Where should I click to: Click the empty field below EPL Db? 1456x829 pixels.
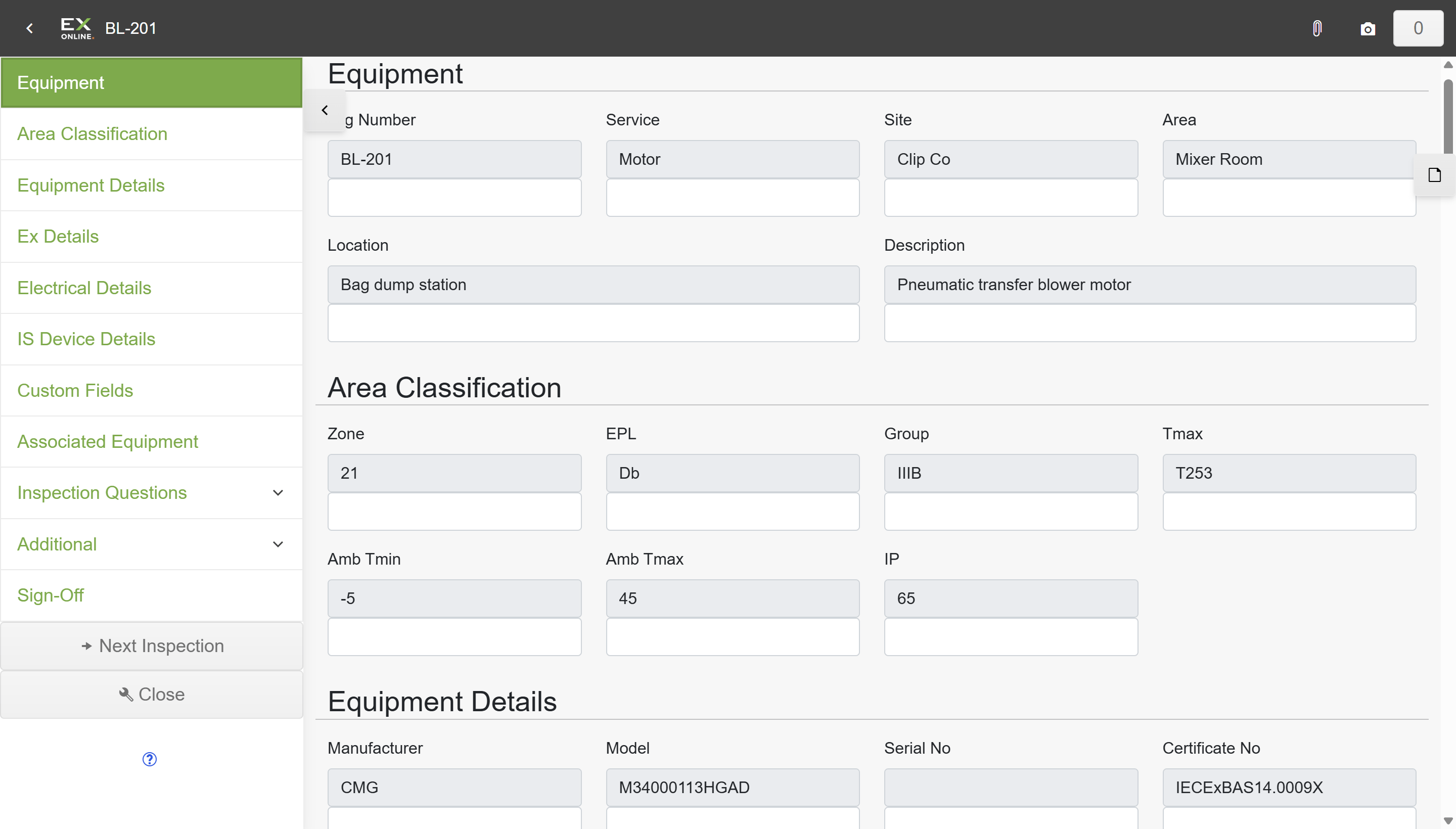733,511
